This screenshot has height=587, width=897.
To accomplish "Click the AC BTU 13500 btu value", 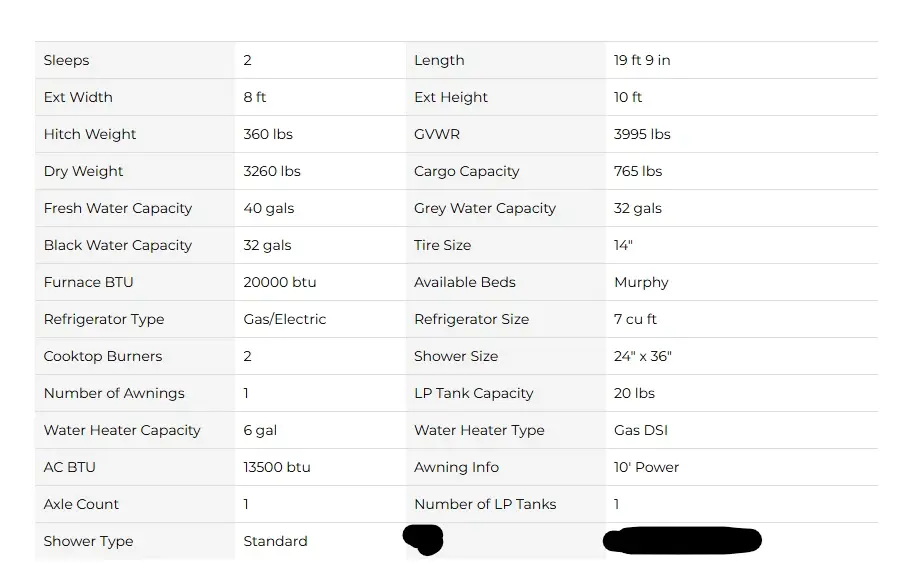I will (x=277, y=467).
